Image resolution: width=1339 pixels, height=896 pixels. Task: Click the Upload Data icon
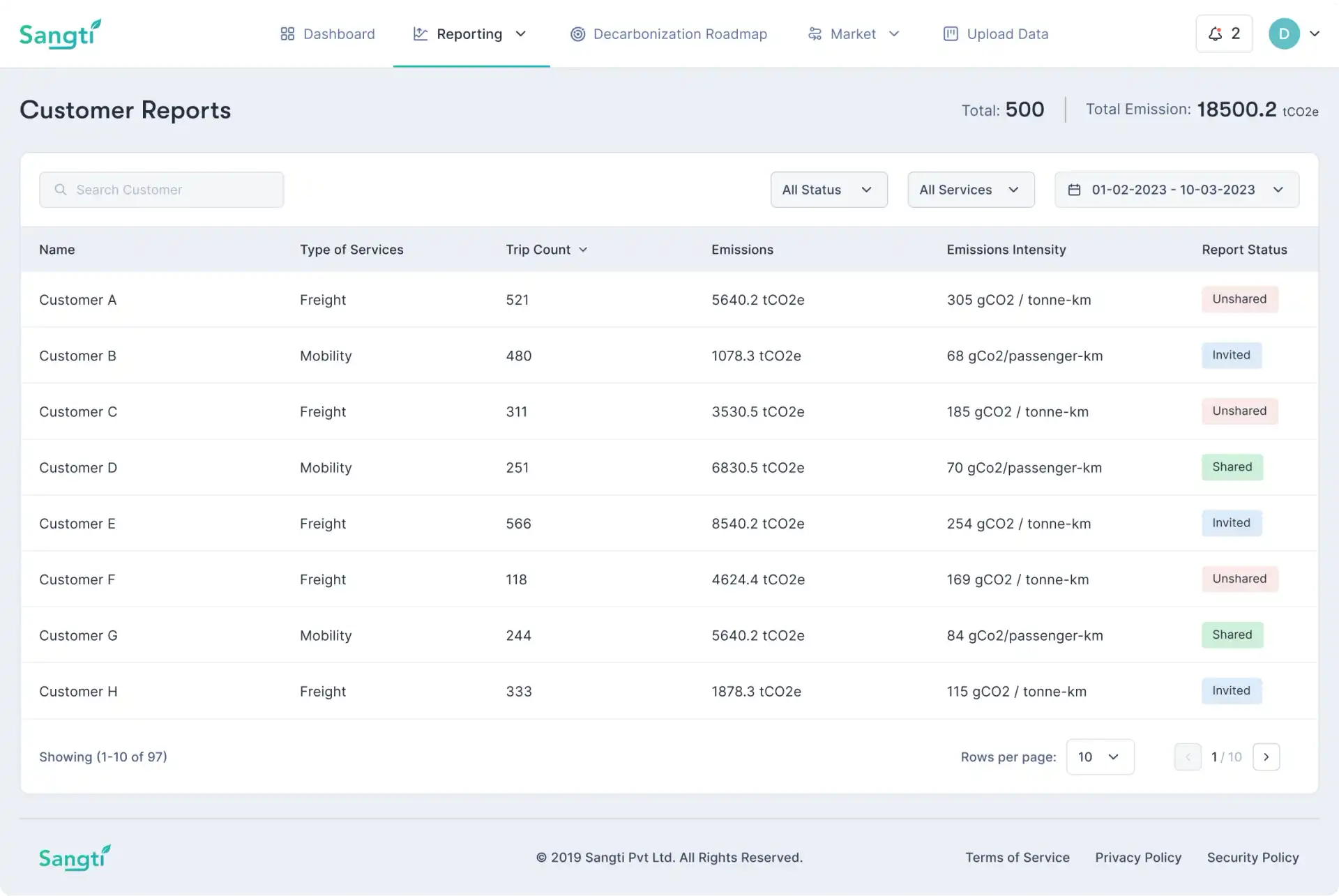[x=951, y=33]
